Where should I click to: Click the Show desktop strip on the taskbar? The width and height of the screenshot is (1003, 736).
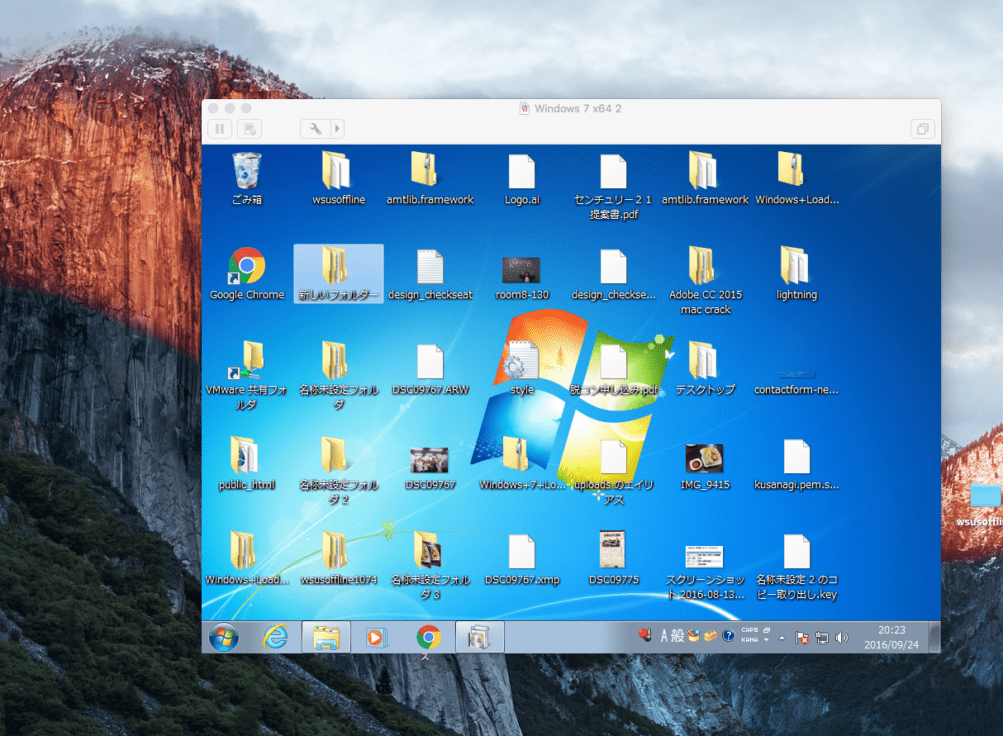point(935,637)
